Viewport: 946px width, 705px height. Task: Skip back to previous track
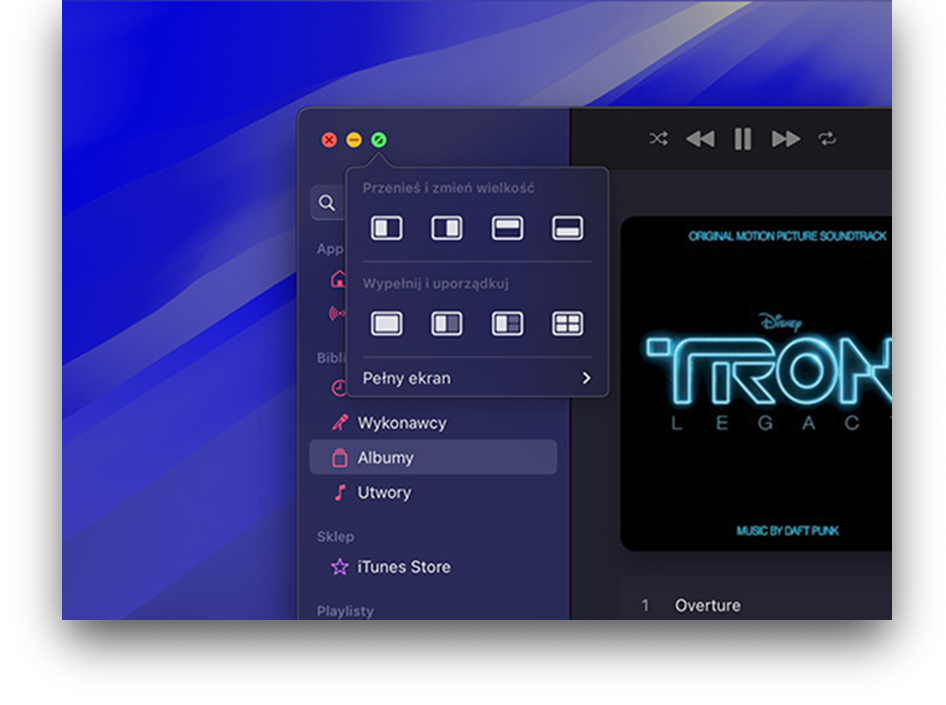click(700, 139)
